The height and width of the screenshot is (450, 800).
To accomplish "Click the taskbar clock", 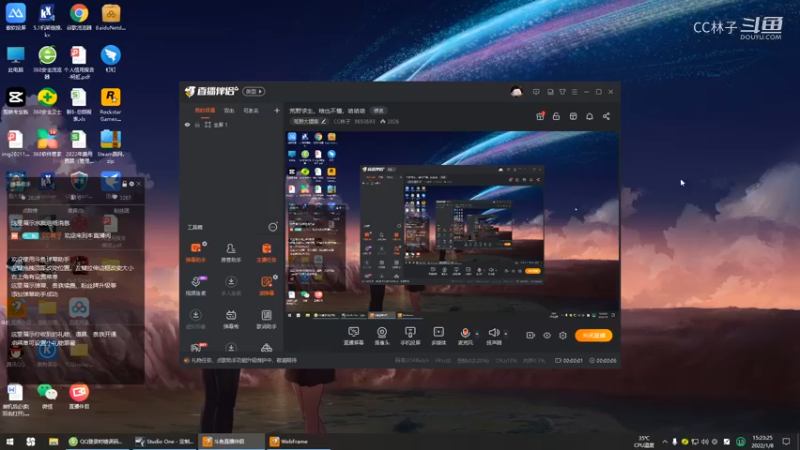I will point(762,441).
